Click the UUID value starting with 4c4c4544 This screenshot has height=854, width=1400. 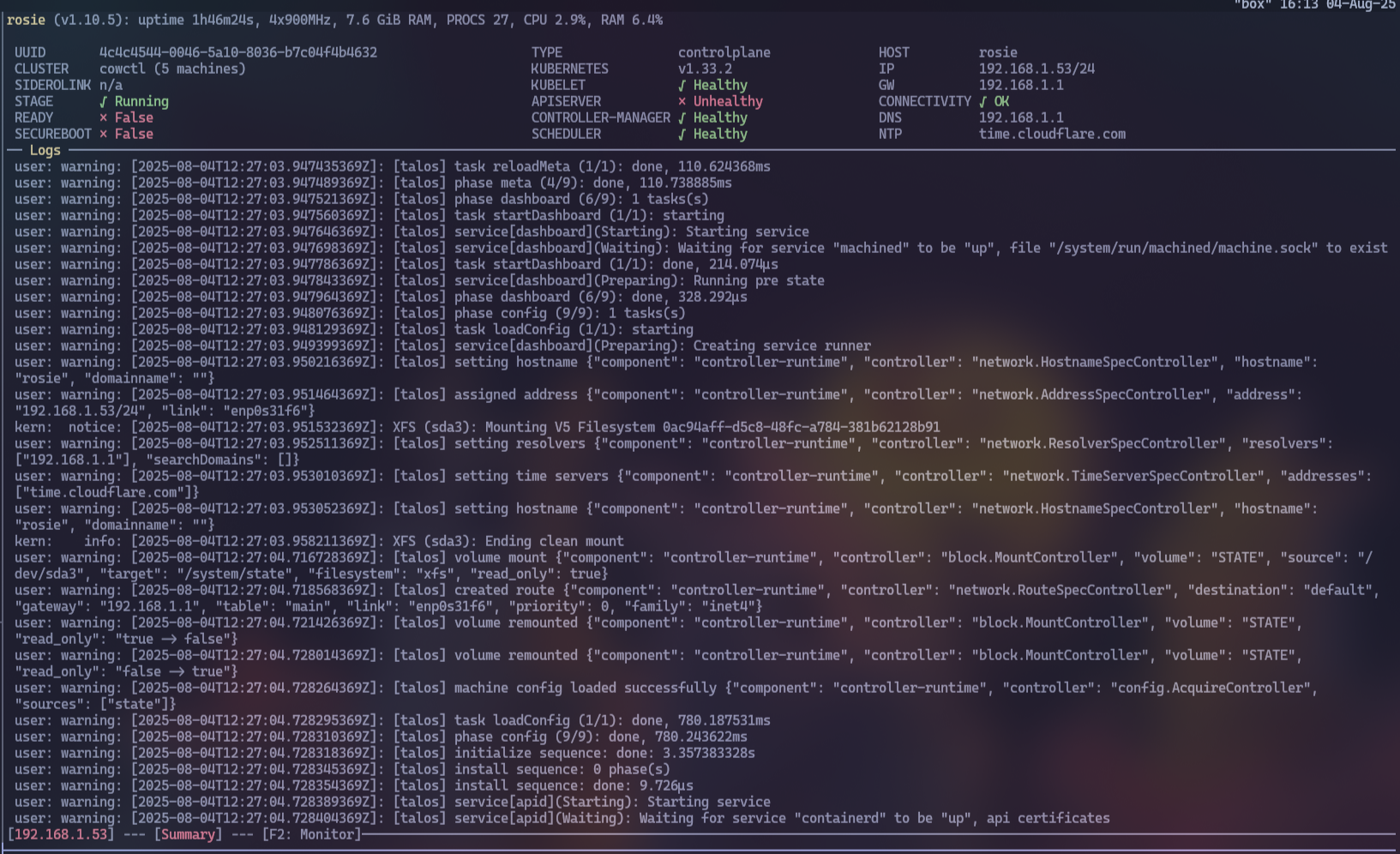point(237,52)
